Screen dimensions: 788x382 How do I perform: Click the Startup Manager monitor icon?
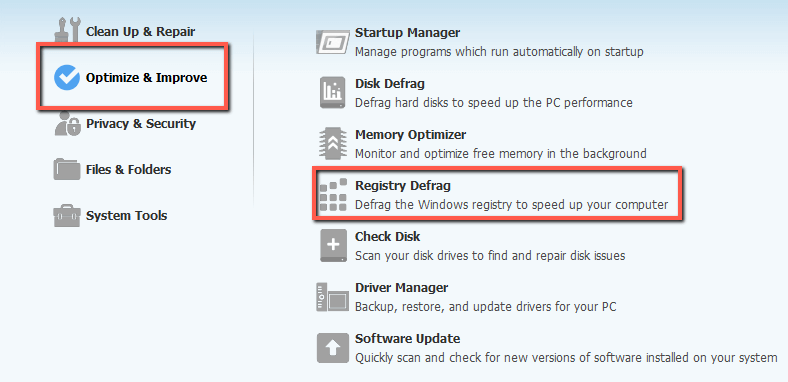click(332, 41)
